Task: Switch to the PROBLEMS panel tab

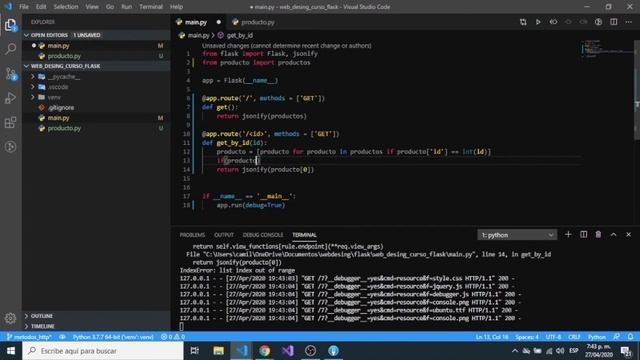Action: point(192,235)
